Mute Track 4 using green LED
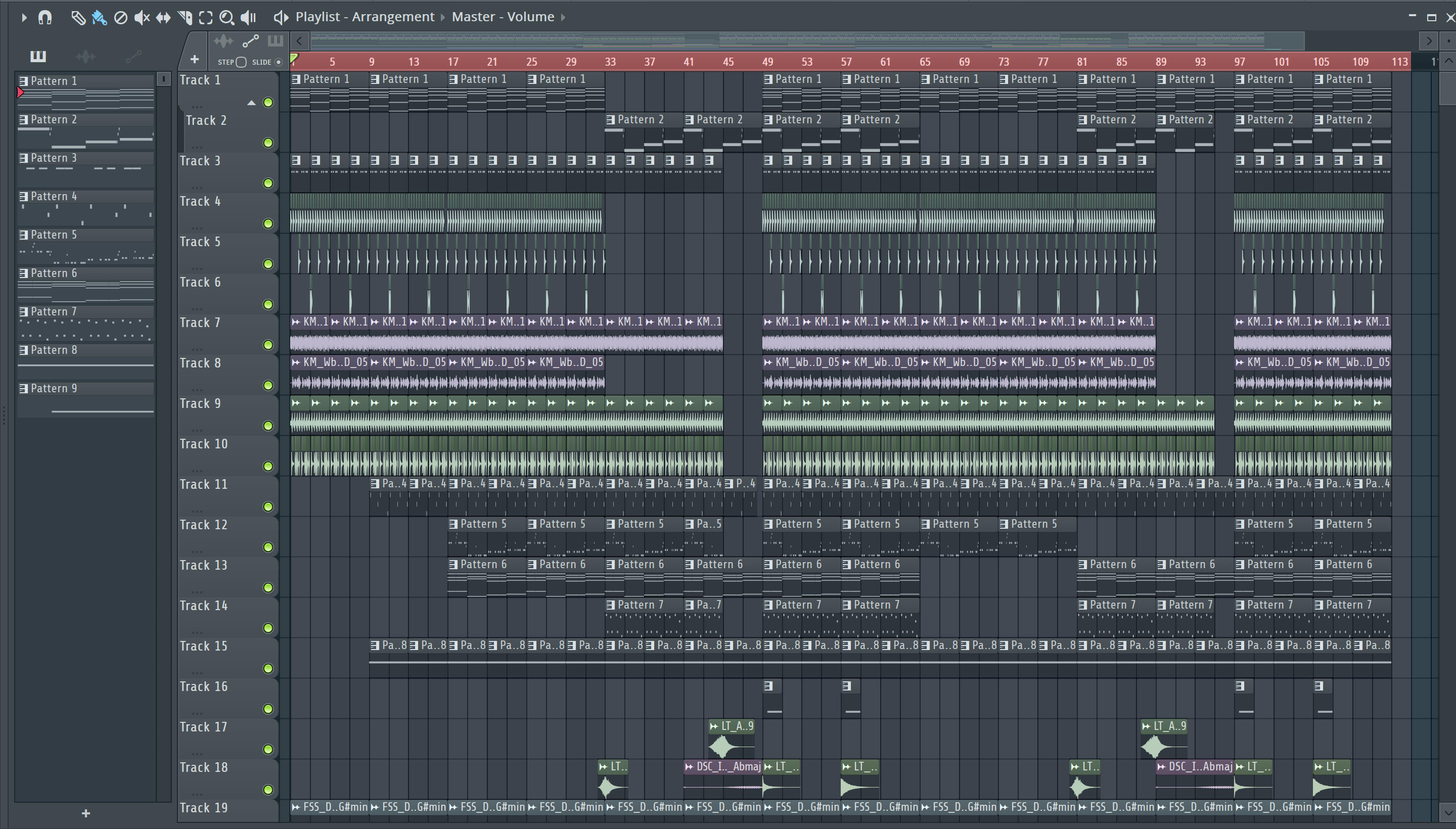Viewport: 1456px width, 829px height. point(268,224)
